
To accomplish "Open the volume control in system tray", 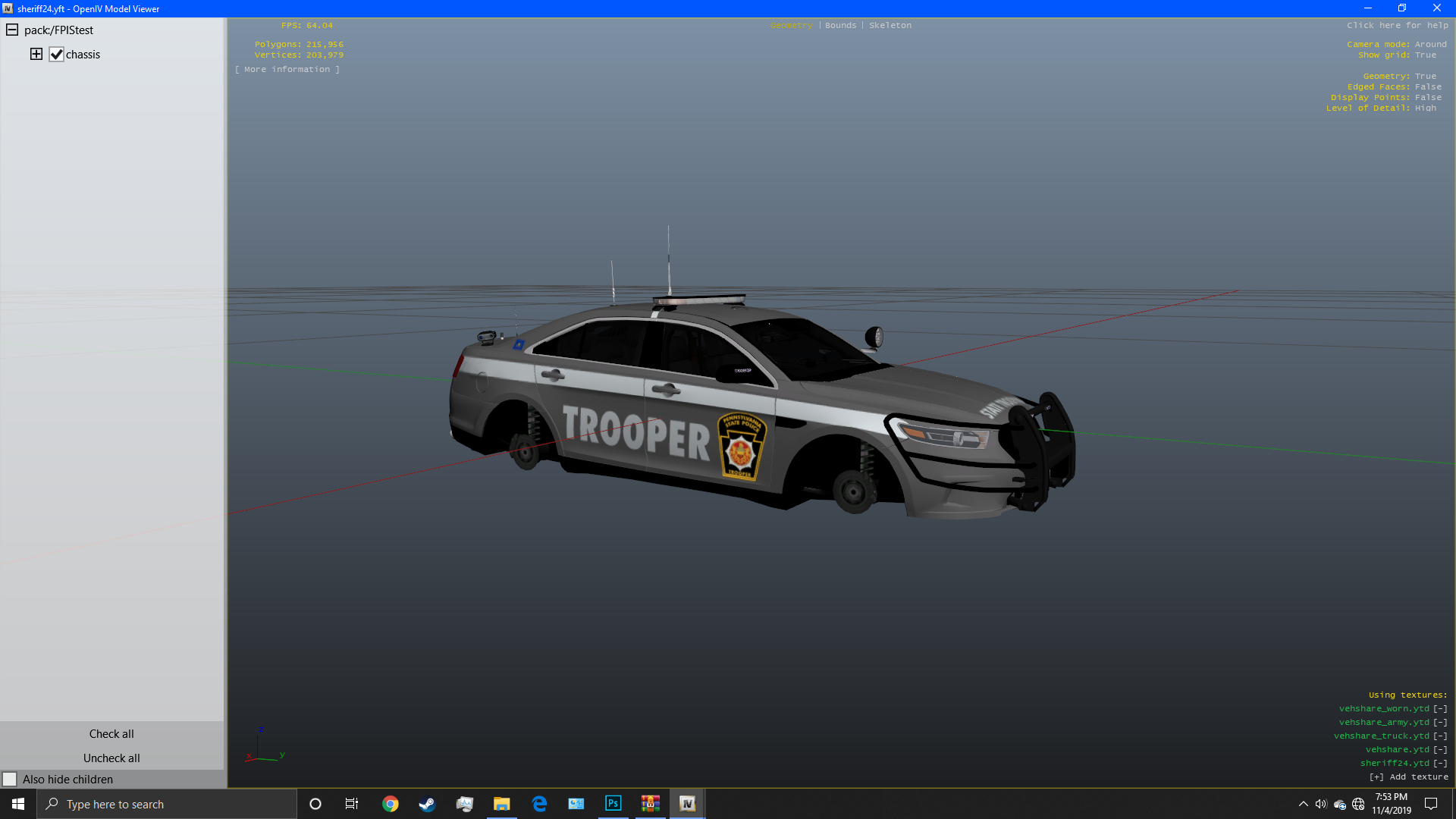I will (1321, 804).
